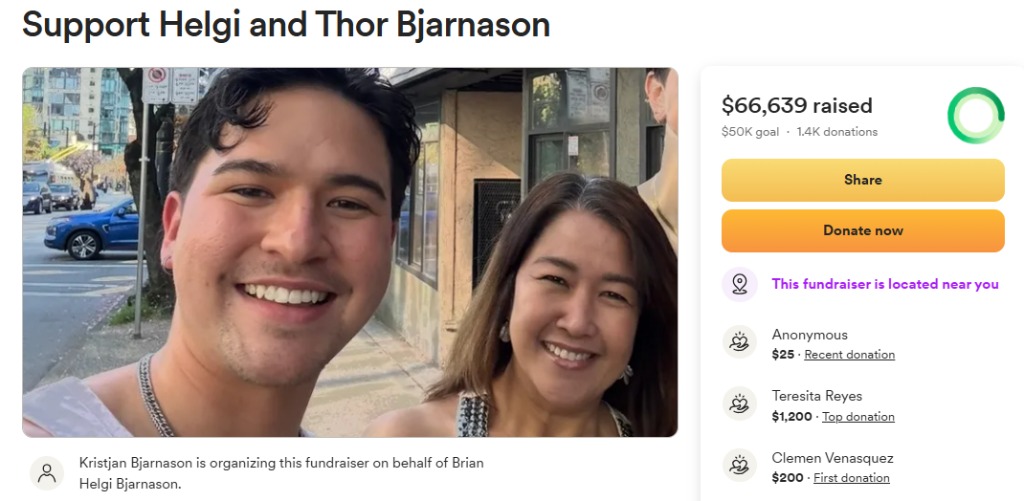Click the Kristjan Bjarnason organizer text
Viewport: 1024px width, 501px height.
281,473
